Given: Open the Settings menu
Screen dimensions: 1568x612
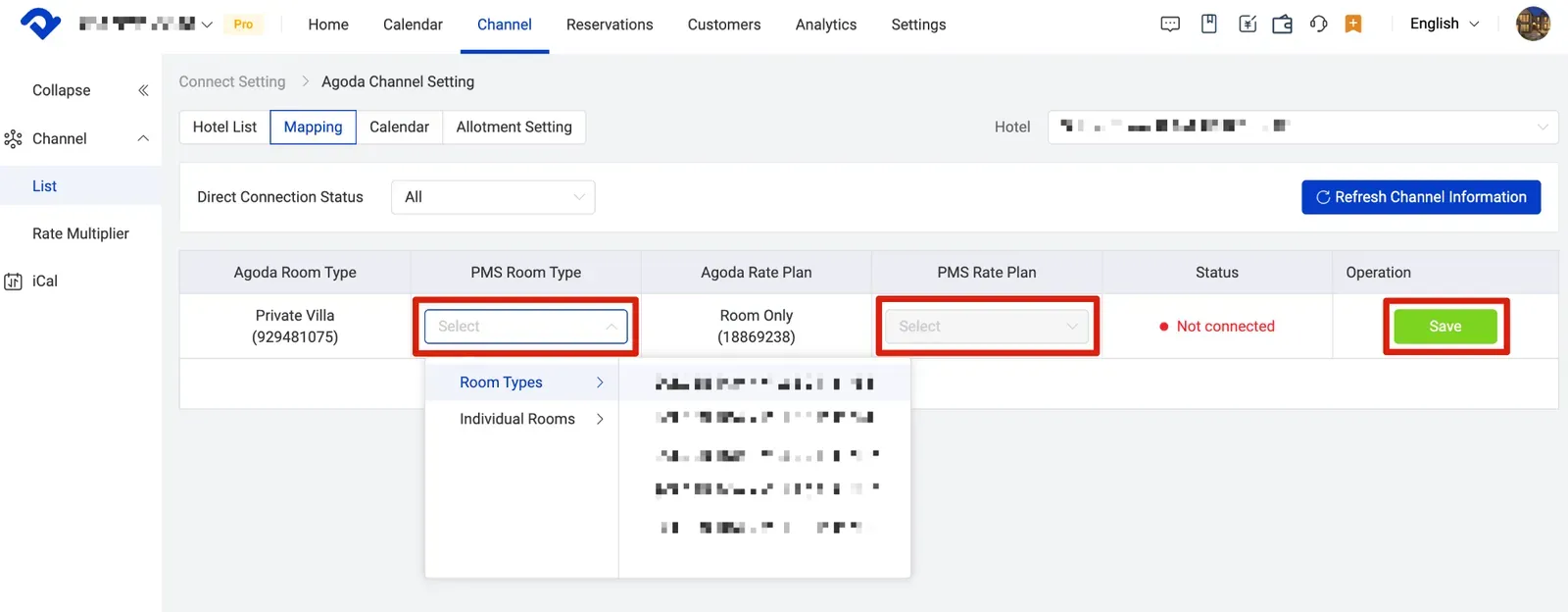Looking at the screenshot, I should (918, 25).
